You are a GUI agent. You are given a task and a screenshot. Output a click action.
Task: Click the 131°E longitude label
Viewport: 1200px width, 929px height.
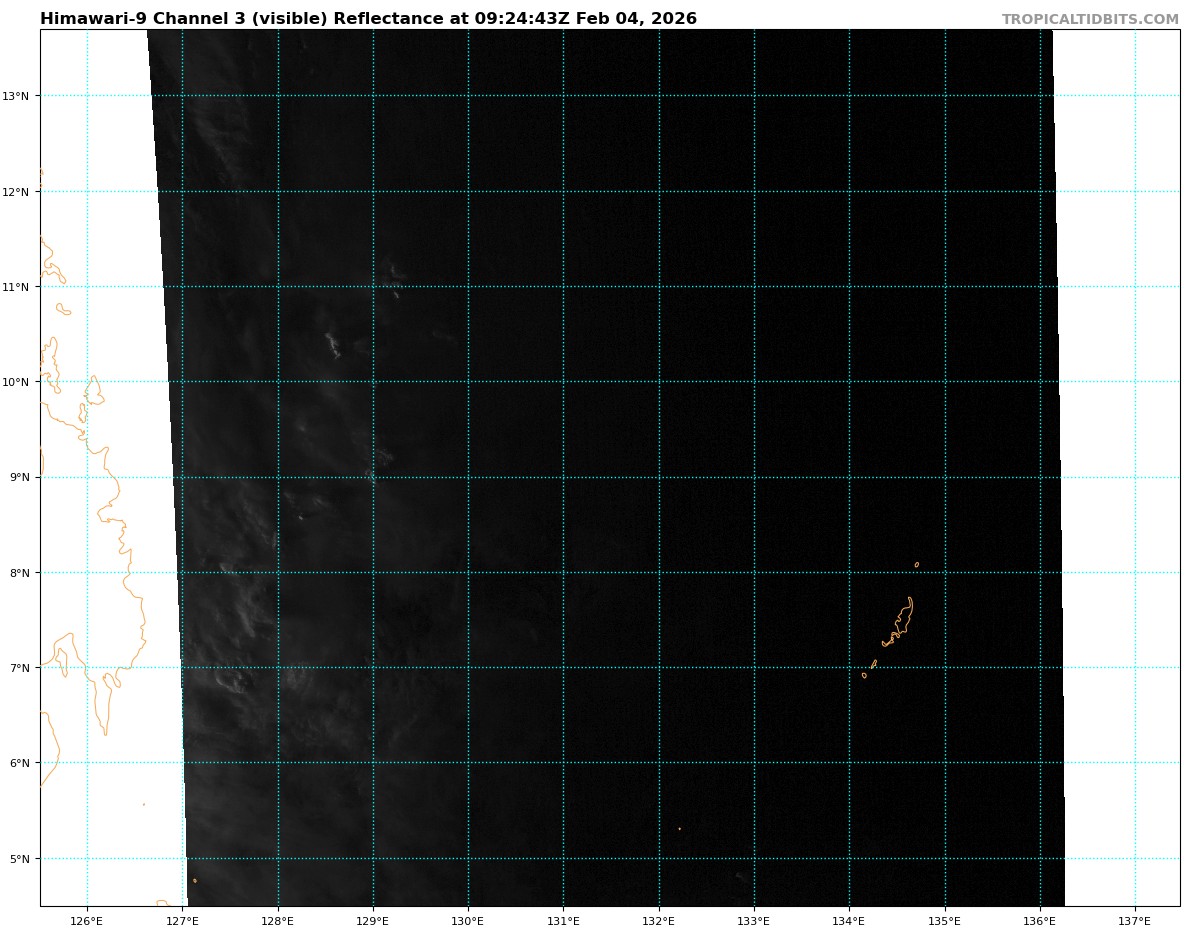click(563, 920)
